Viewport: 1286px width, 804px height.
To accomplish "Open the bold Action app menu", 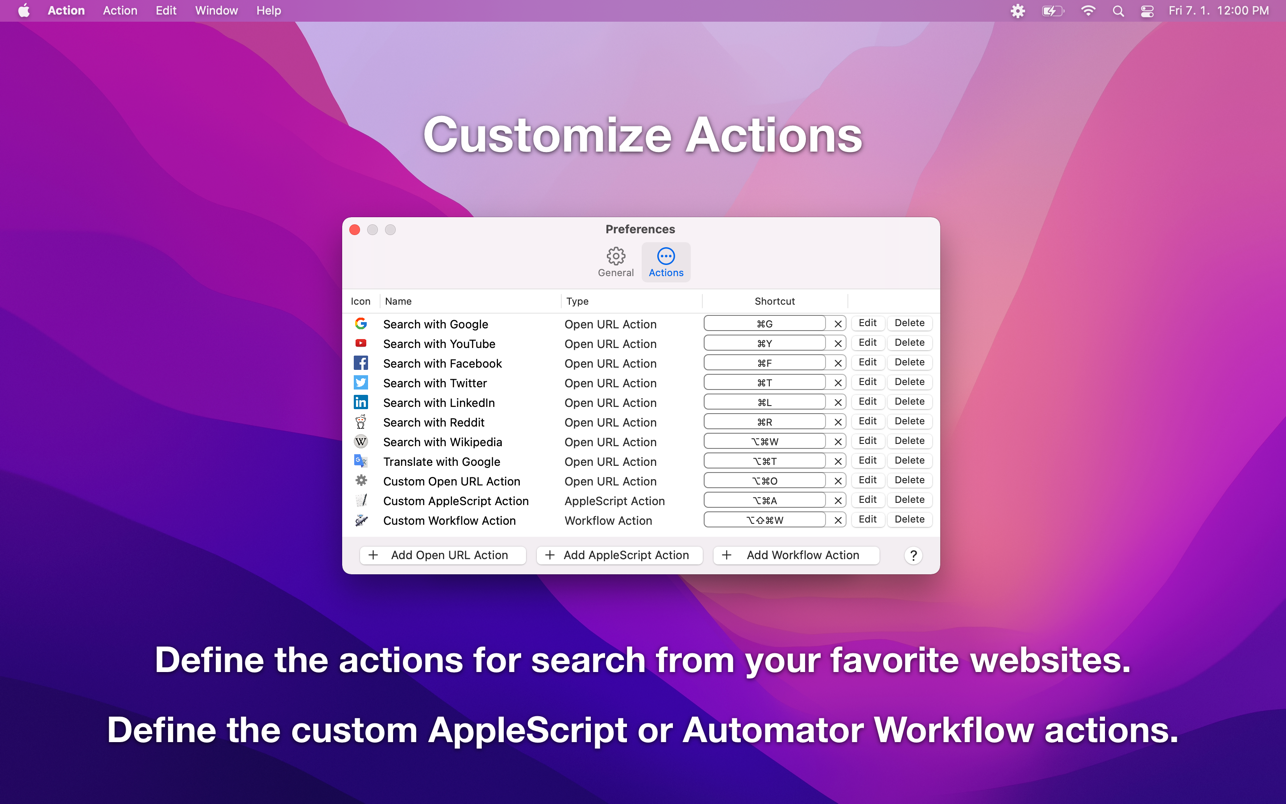I will [66, 11].
